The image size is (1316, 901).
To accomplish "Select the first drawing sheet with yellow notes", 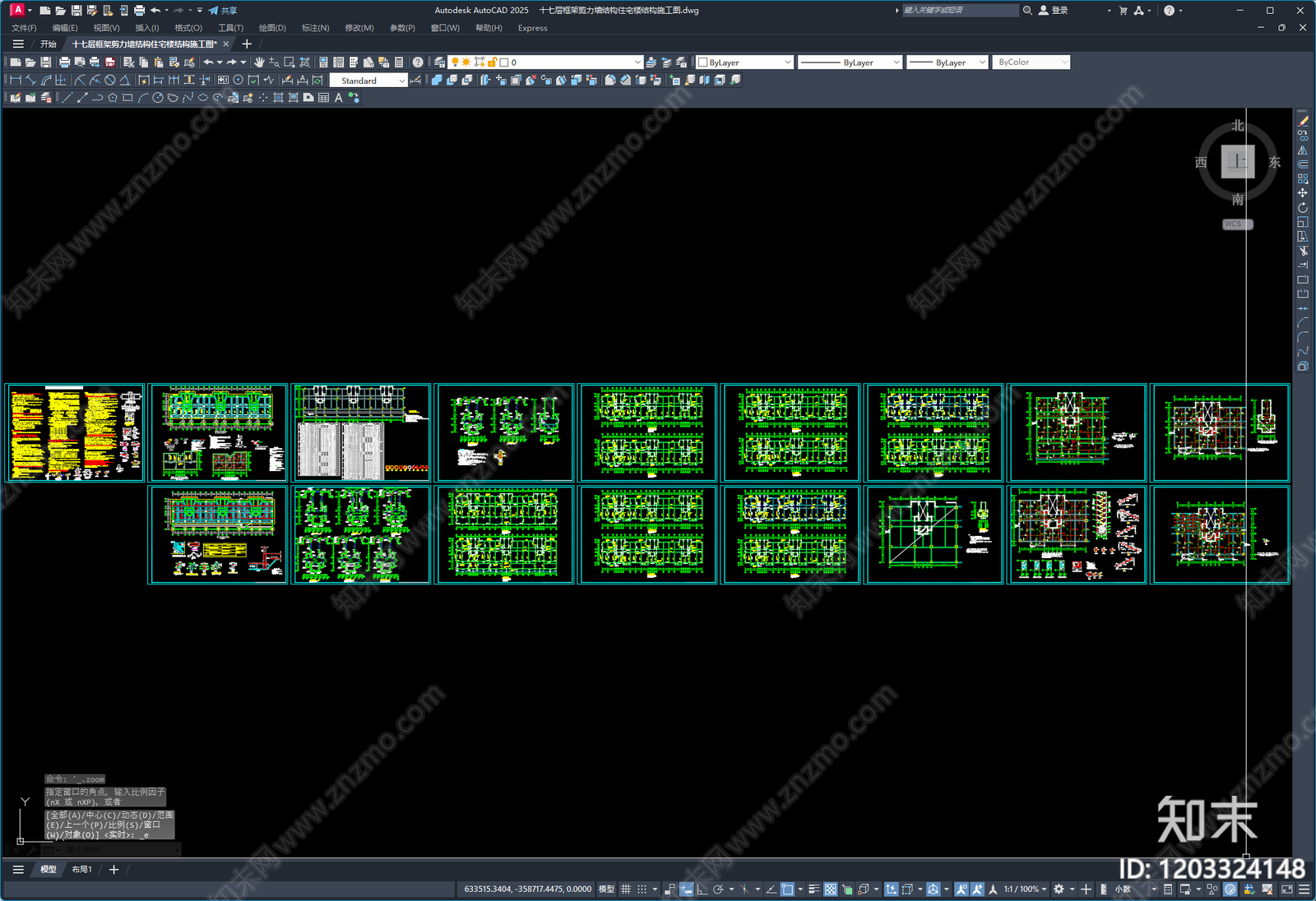I will (75, 432).
